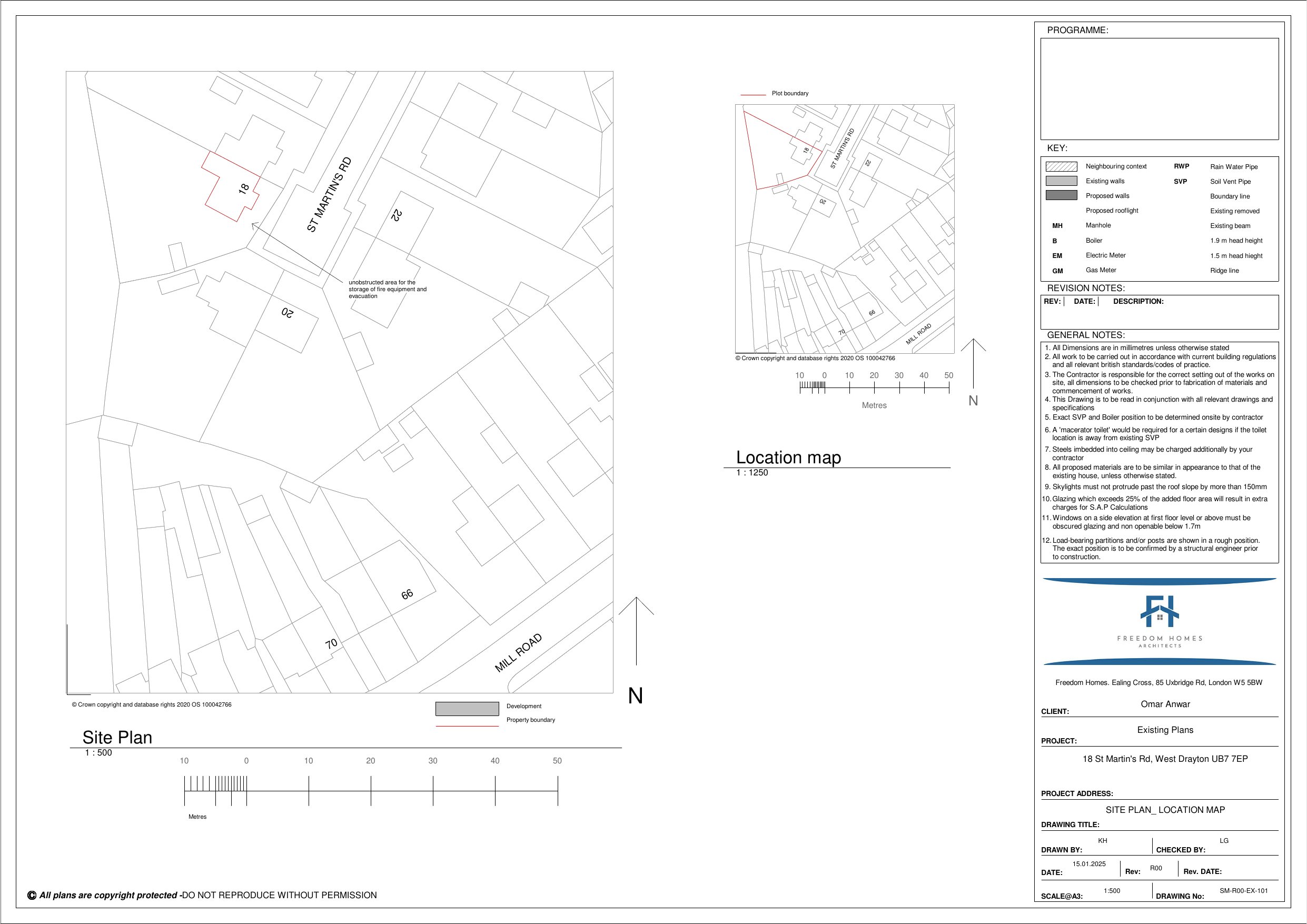Click the Site Plan north arrow
Viewport: 1307px width, 924px height.
[x=636, y=631]
